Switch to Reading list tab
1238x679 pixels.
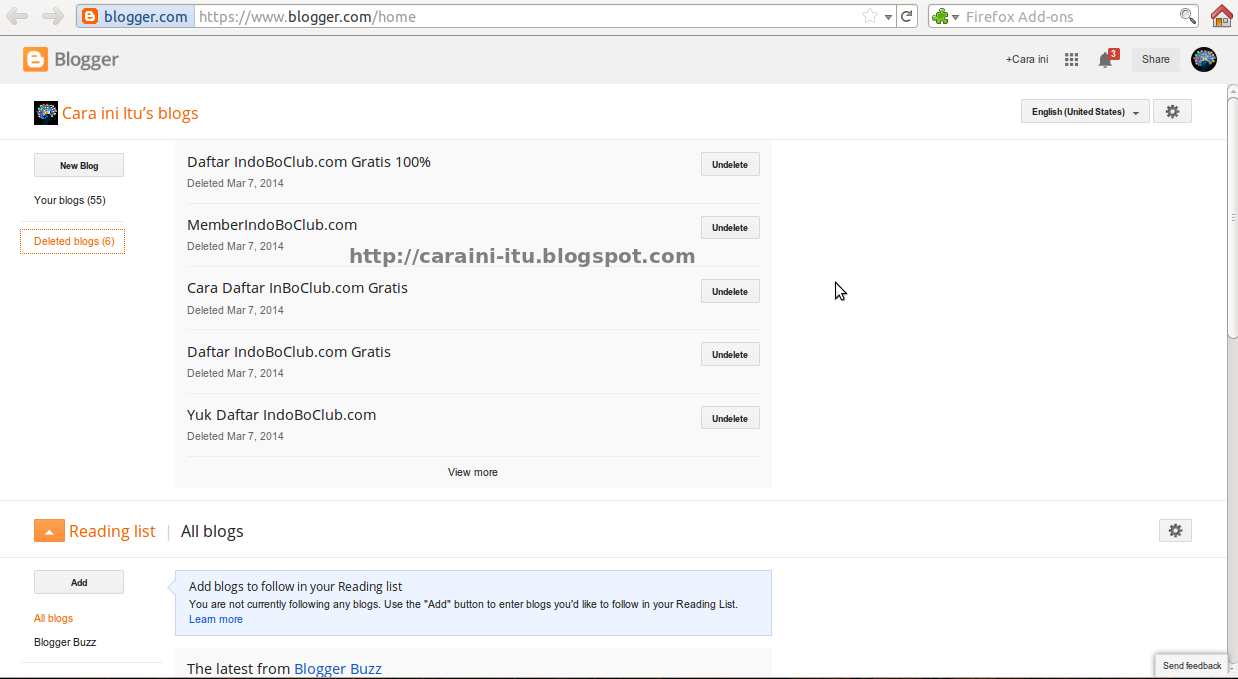[112, 531]
